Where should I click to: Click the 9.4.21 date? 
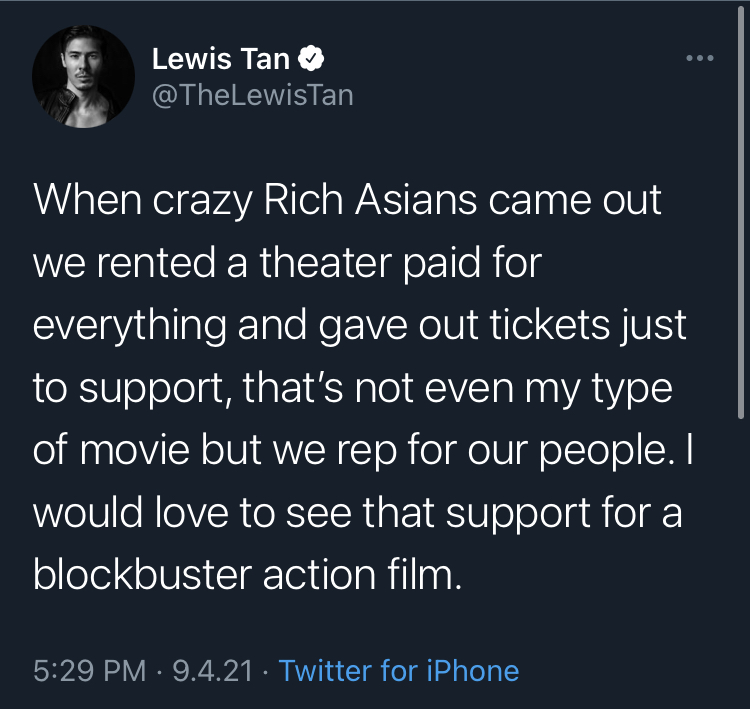click(212, 669)
